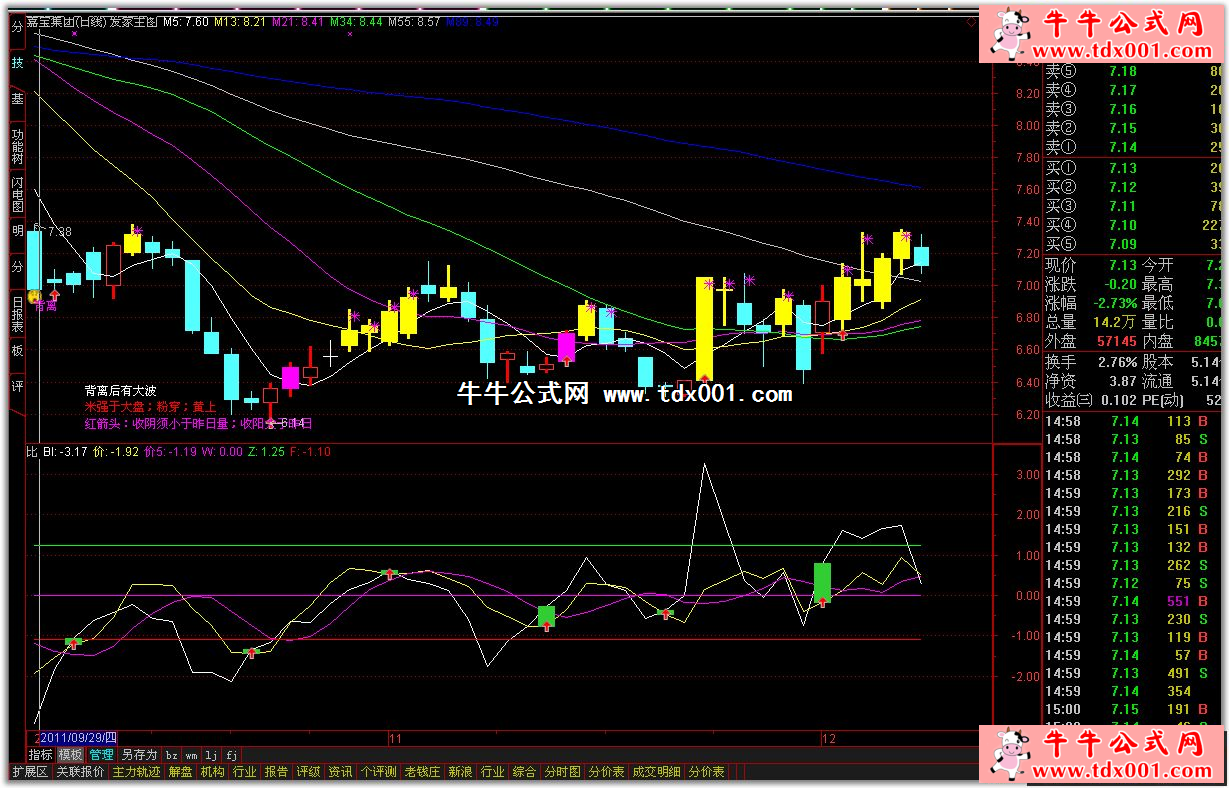Click the fj shortcut button
The image size is (1229, 788).
point(231,755)
